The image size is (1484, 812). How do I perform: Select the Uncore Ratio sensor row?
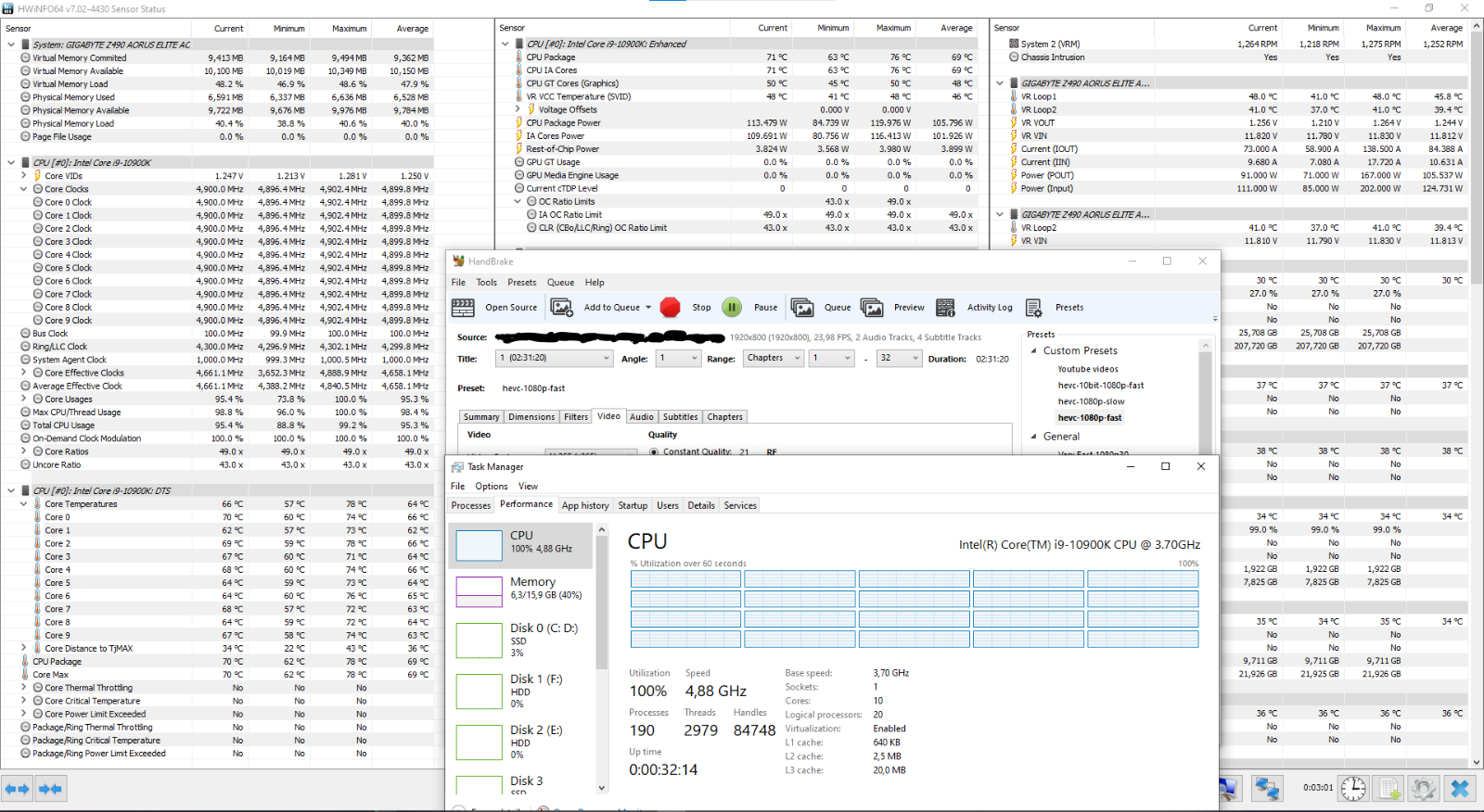(218, 465)
